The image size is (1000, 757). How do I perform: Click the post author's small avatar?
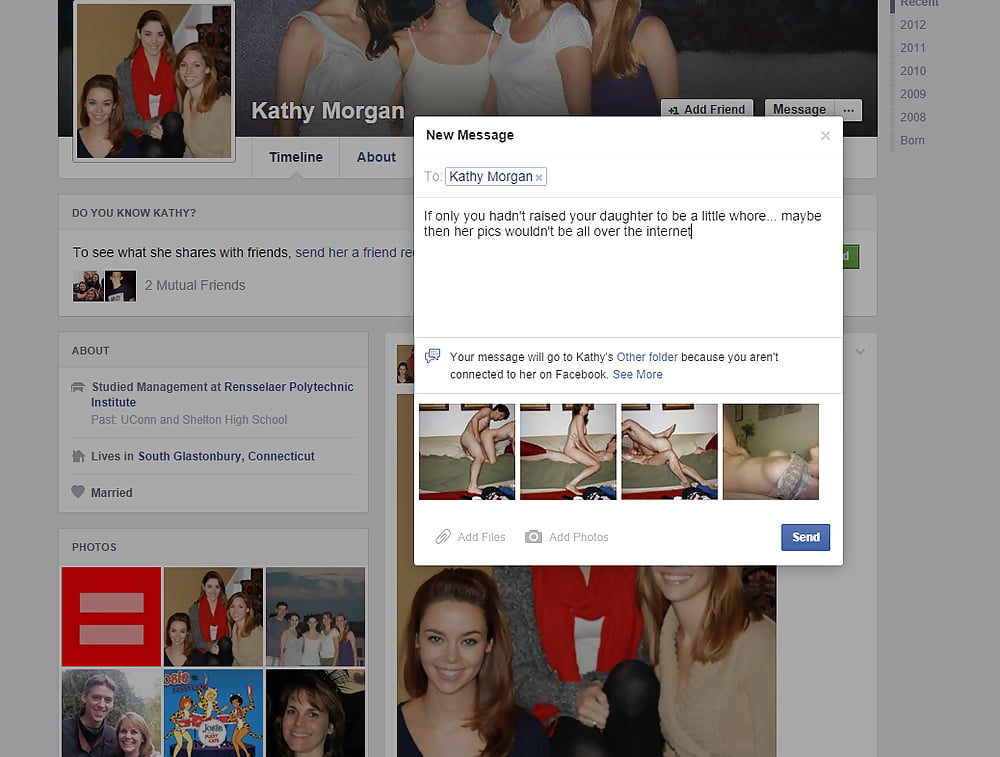click(x=405, y=364)
